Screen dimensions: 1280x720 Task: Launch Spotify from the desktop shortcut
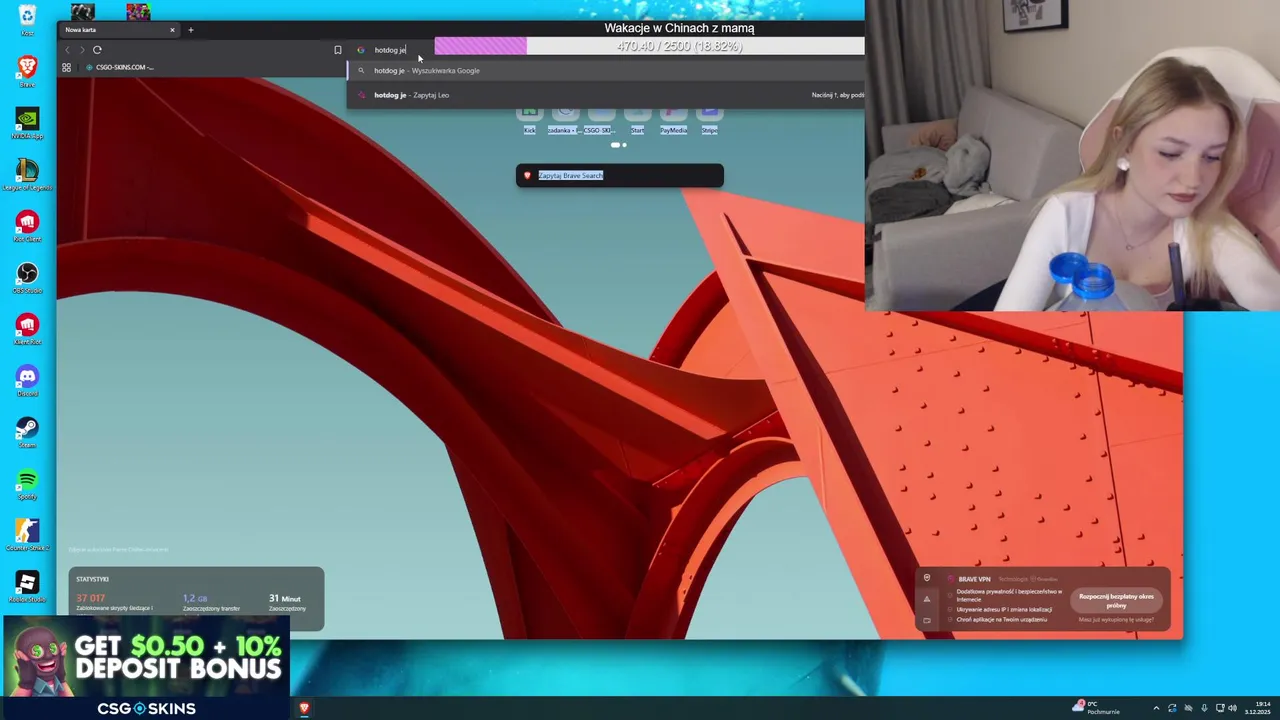[x=27, y=484]
